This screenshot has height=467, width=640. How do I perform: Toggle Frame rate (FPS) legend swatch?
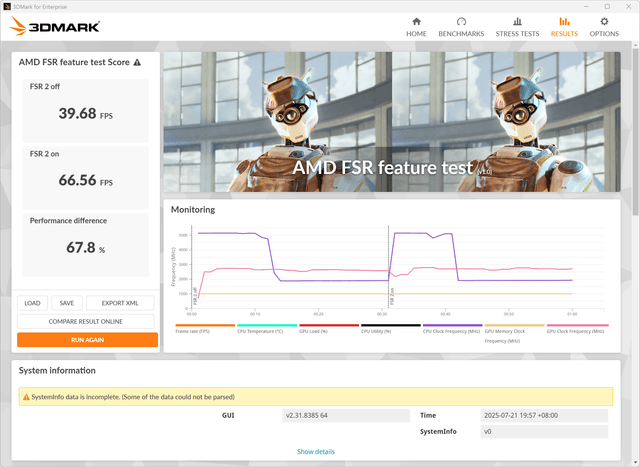(x=205, y=325)
